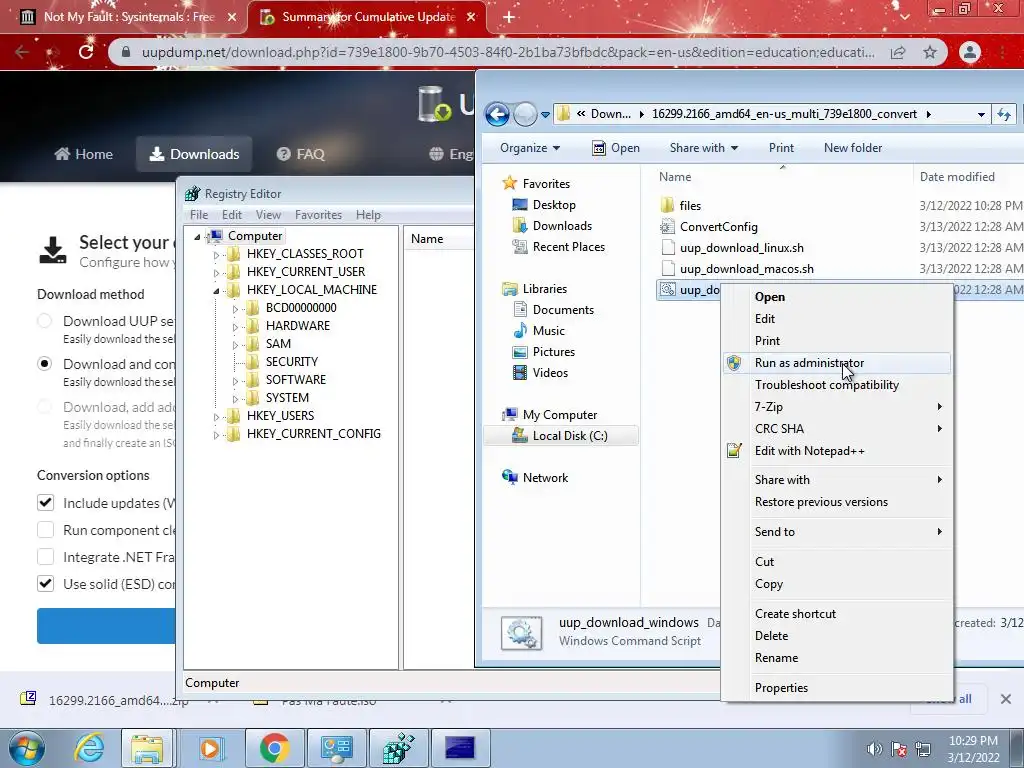Select the SECURITY registry key
The image size is (1024, 768).
[291, 362]
